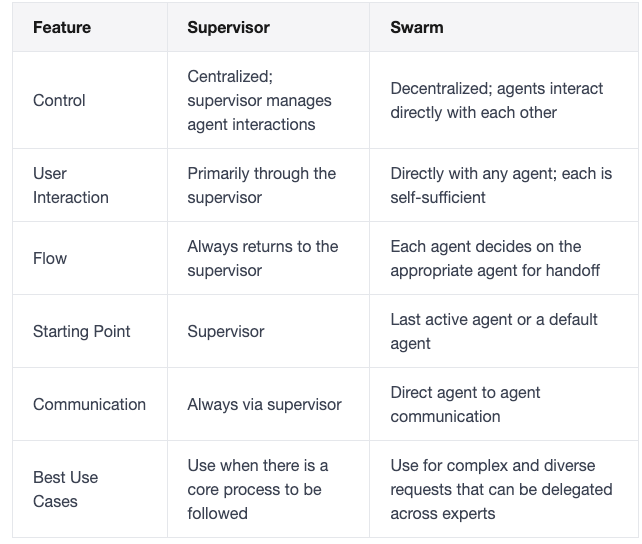
Task: Select 'Last active agent or default' cell
Action: coord(493,331)
